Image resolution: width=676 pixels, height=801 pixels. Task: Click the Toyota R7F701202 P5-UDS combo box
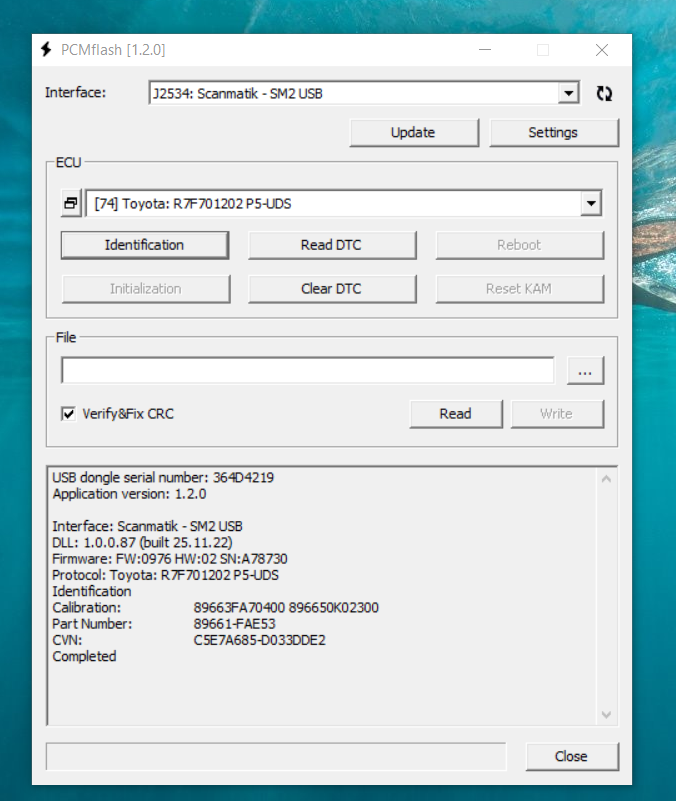click(343, 203)
